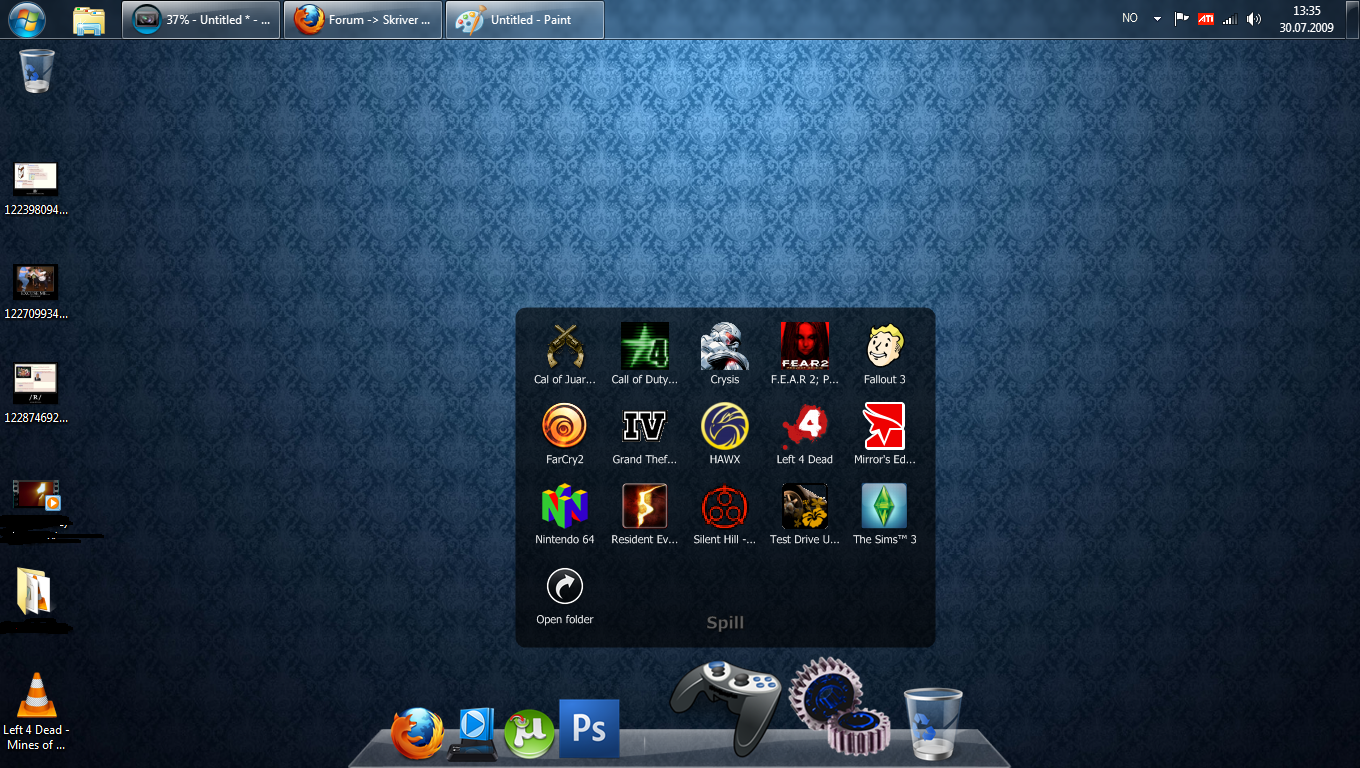Open Grand Theft Auto IV shortcut
Viewport: 1360px width, 768px height.
pyautogui.click(x=645, y=427)
